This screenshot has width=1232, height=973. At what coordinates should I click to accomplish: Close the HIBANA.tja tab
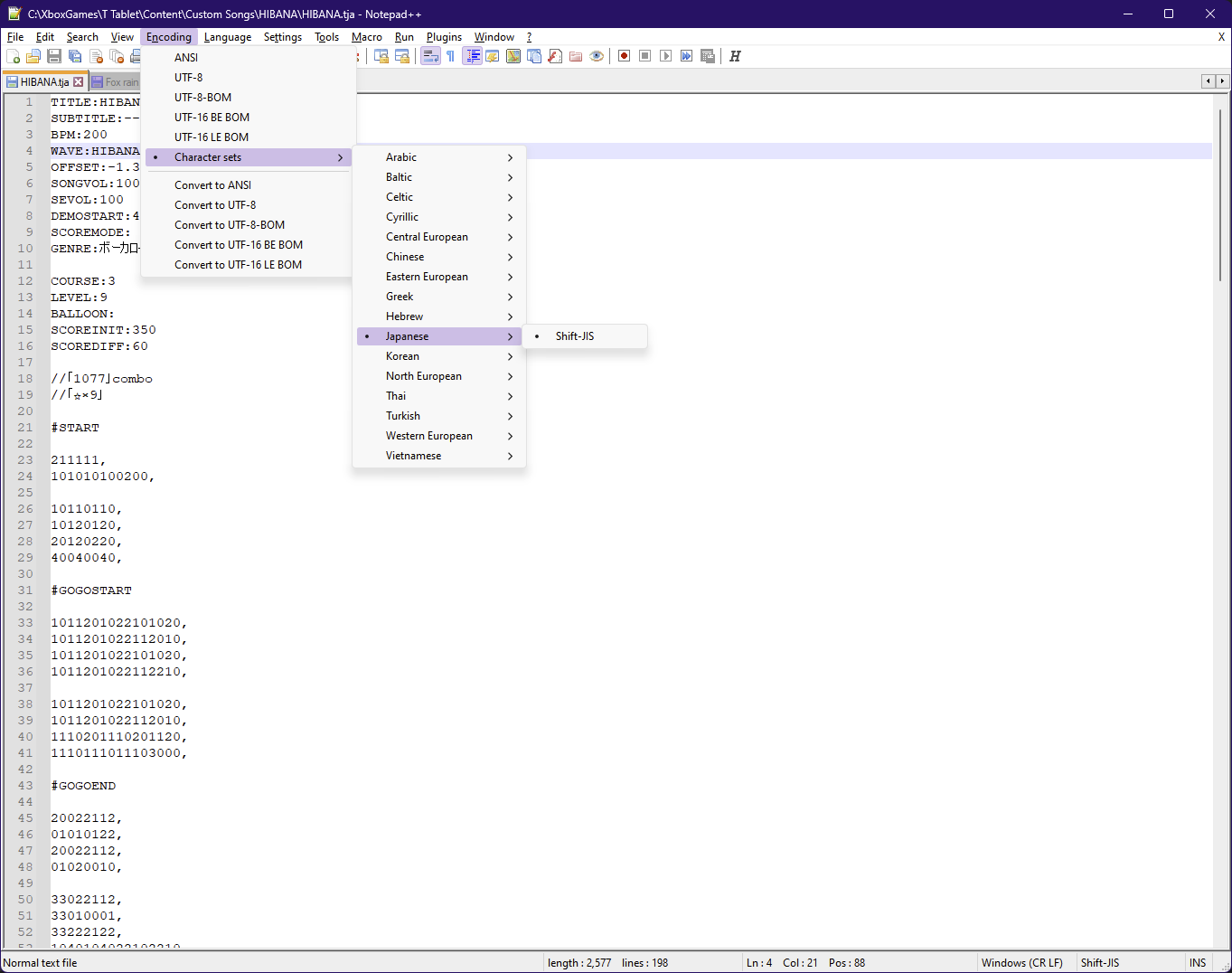(x=79, y=82)
